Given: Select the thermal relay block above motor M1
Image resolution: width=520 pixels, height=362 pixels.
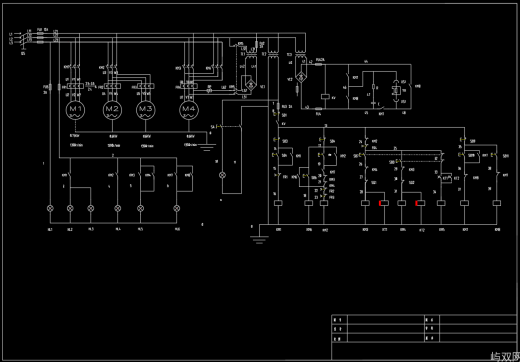Looking at the screenshot, I should 75,86.
